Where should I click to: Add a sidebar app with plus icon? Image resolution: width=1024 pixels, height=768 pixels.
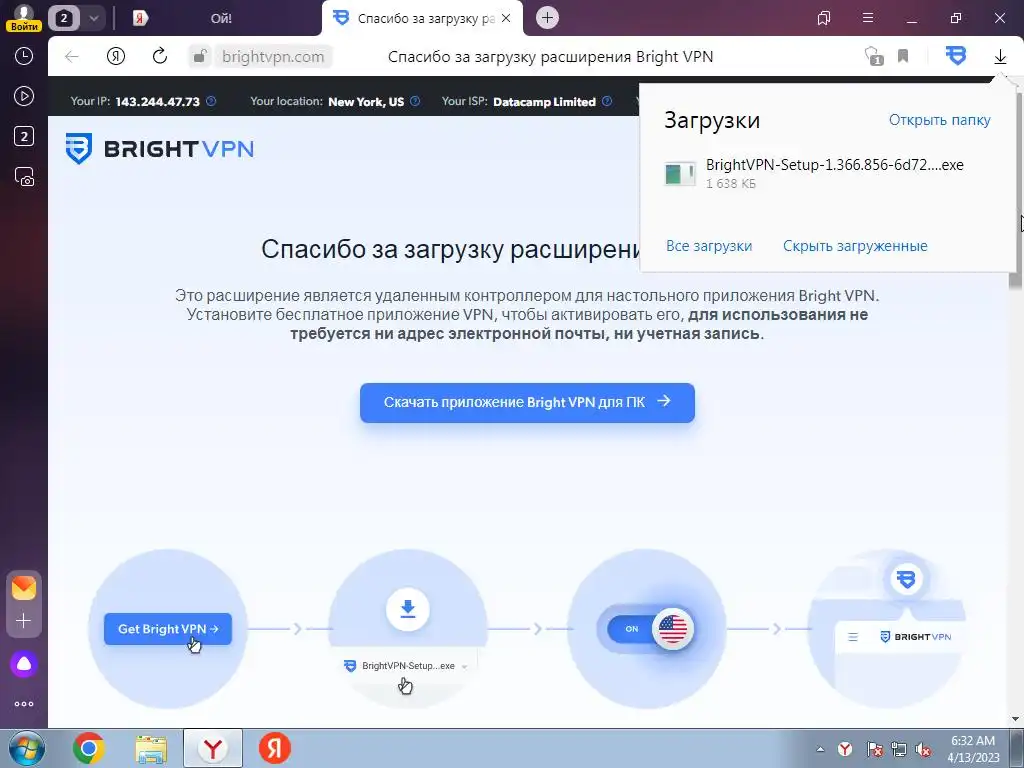click(24, 620)
